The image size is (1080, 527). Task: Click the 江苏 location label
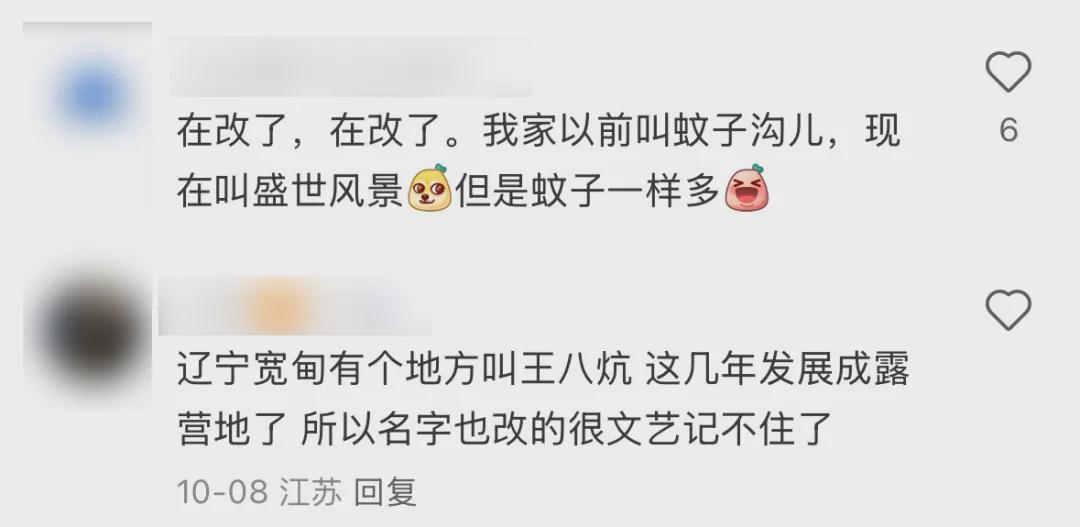pyautogui.click(x=310, y=493)
